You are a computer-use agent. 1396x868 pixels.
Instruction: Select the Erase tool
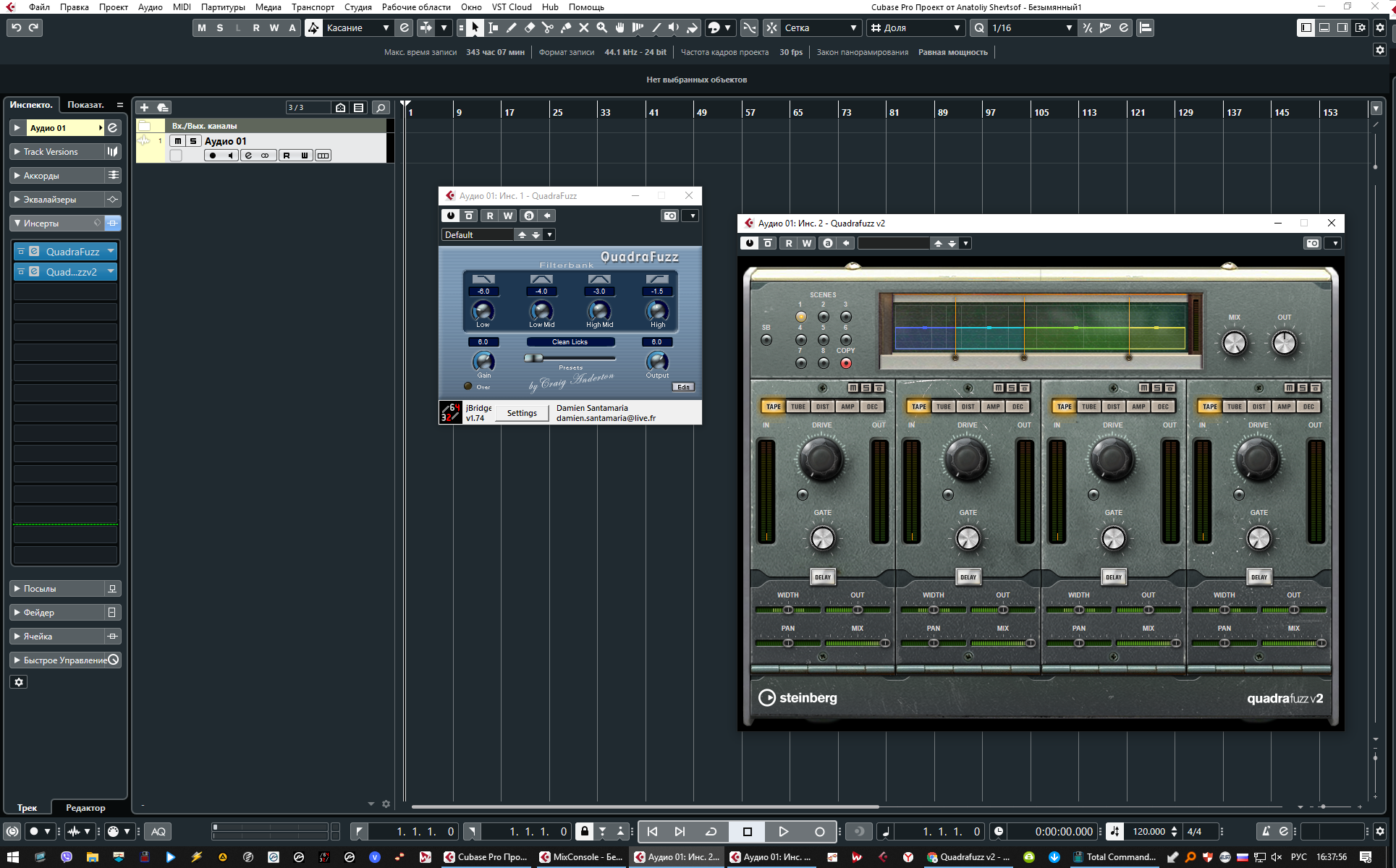[x=530, y=27]
